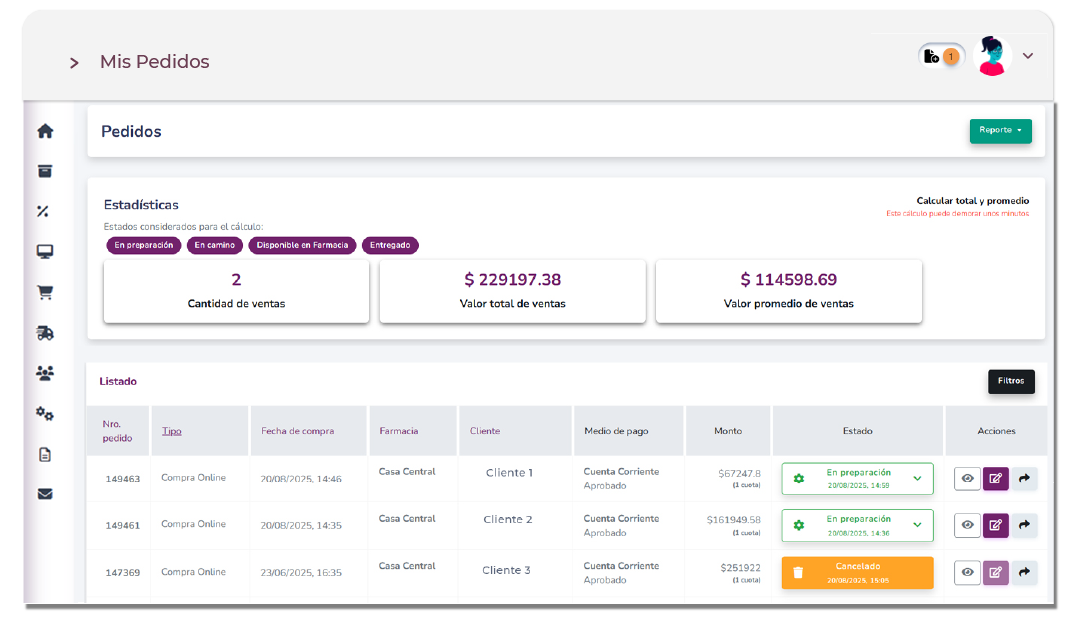
Task: Expand the Reporte dropdown button
Action: click(1000, 131)
